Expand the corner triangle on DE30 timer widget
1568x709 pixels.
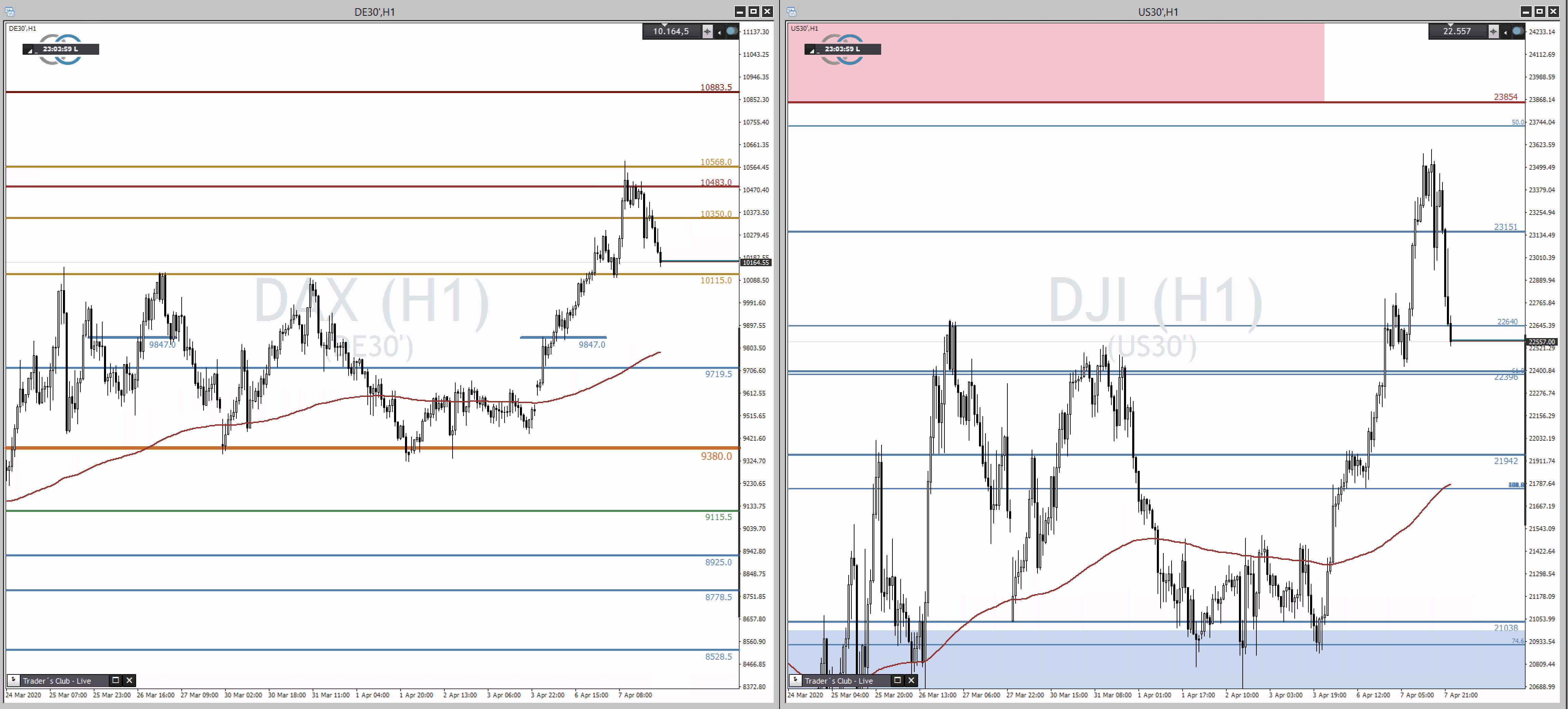coord(30,51)
